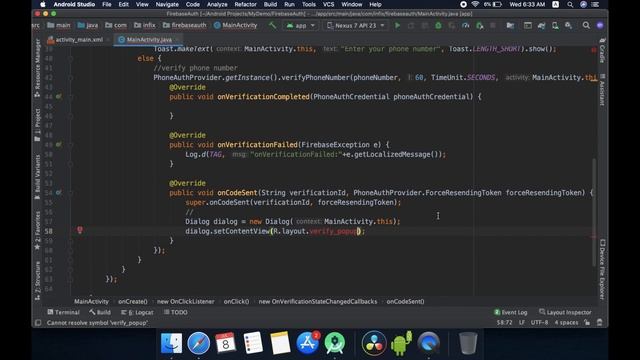
Task: Click the Stop square icon in toolbar
Action: pos(493,25)
